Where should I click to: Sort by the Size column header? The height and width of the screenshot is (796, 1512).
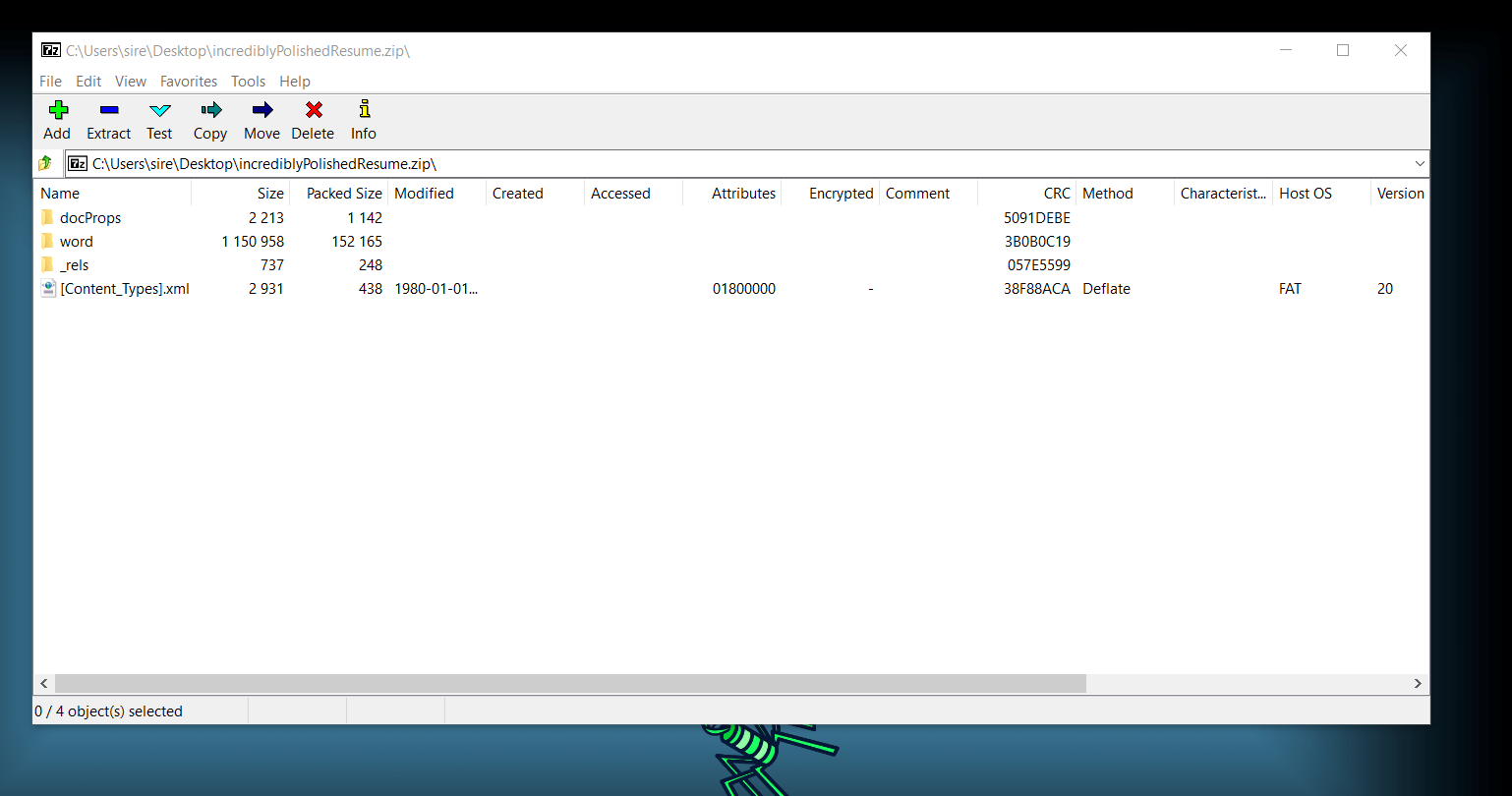coord(241,194)
